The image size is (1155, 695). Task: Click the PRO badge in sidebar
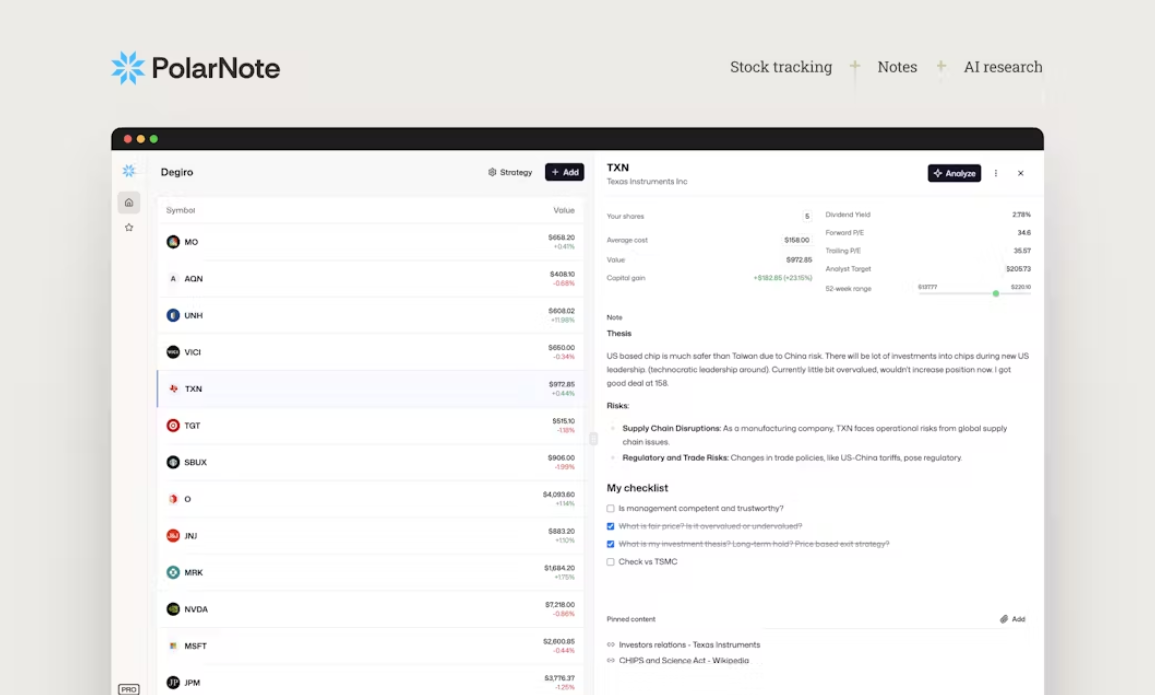tap(129, 689)
